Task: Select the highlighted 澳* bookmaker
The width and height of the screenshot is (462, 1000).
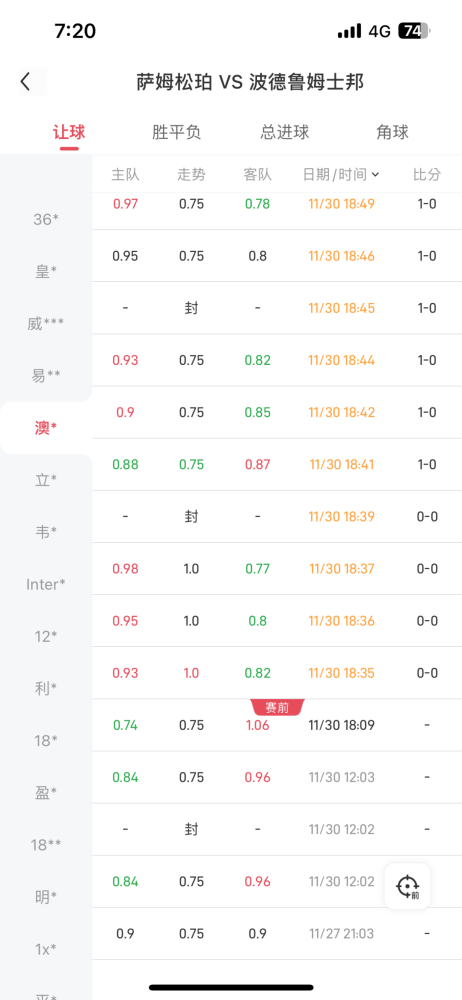Action: tap(46, 428)
